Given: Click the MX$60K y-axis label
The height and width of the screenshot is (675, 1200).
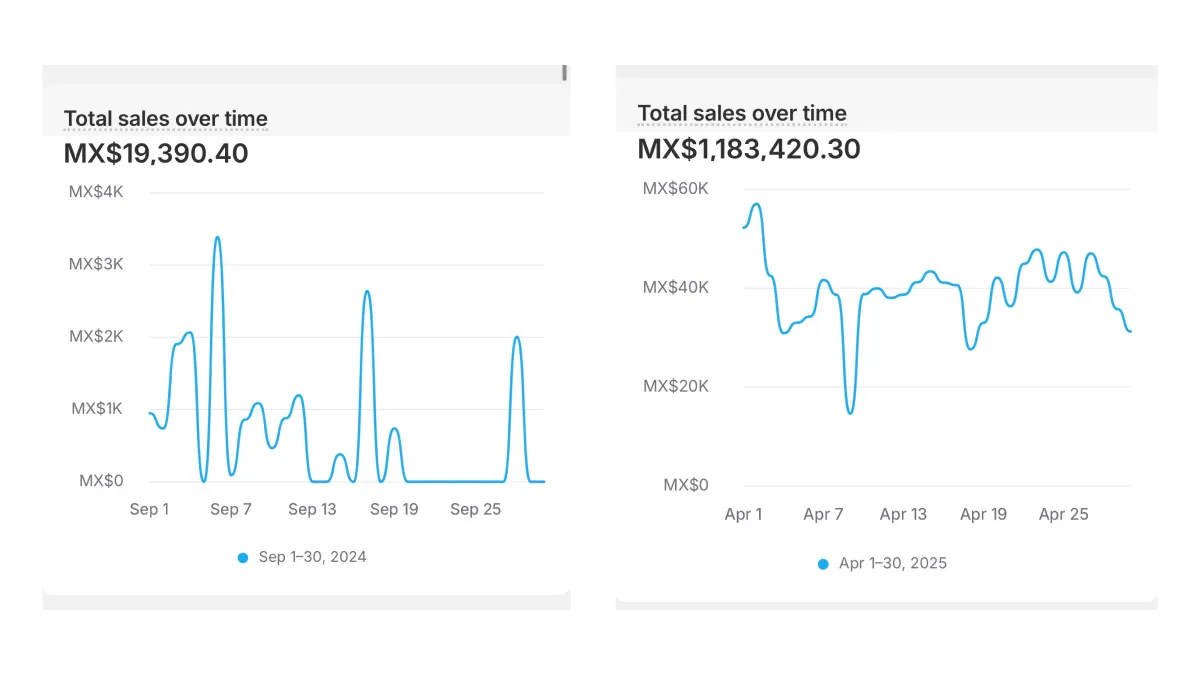Looking at the screenshot, I should click(675, 188).
